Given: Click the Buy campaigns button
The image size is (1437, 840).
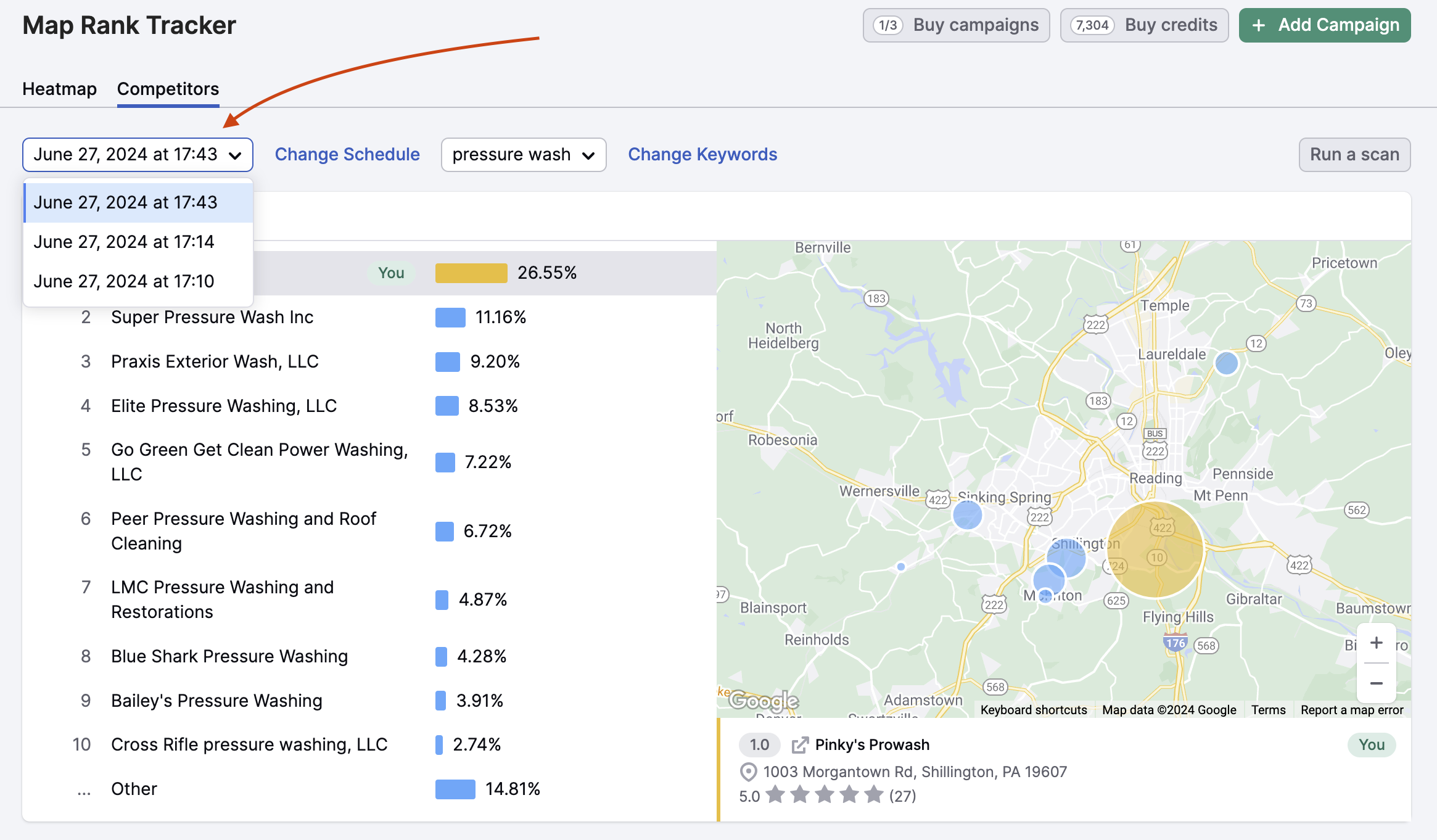Looking at the screenshot, I should [956, 25].
